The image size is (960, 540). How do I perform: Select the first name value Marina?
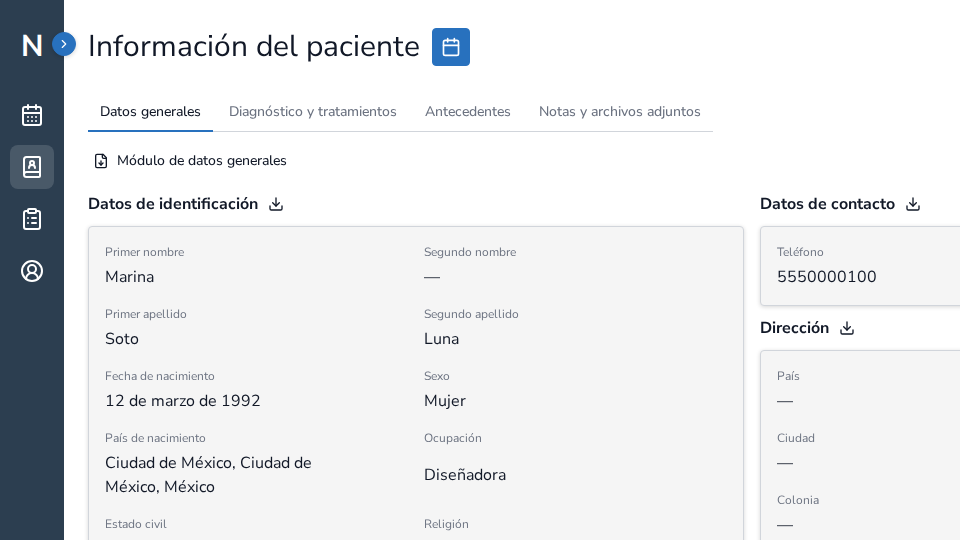coord(130,277)
